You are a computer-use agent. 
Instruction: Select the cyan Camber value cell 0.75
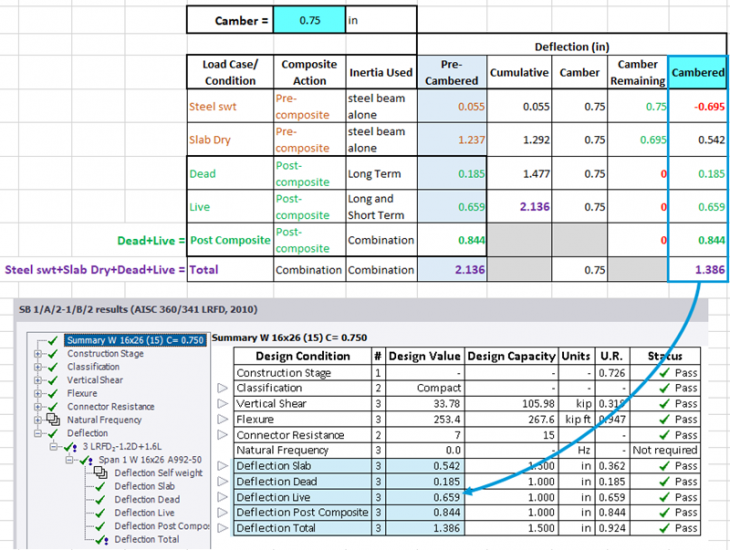[x=310, y=20]
